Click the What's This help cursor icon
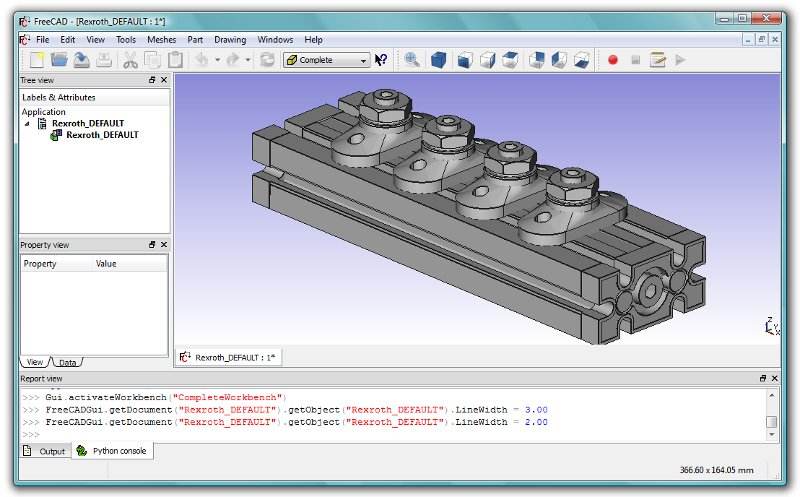This screenshot has width=800, height=497. tap(381, 60)
